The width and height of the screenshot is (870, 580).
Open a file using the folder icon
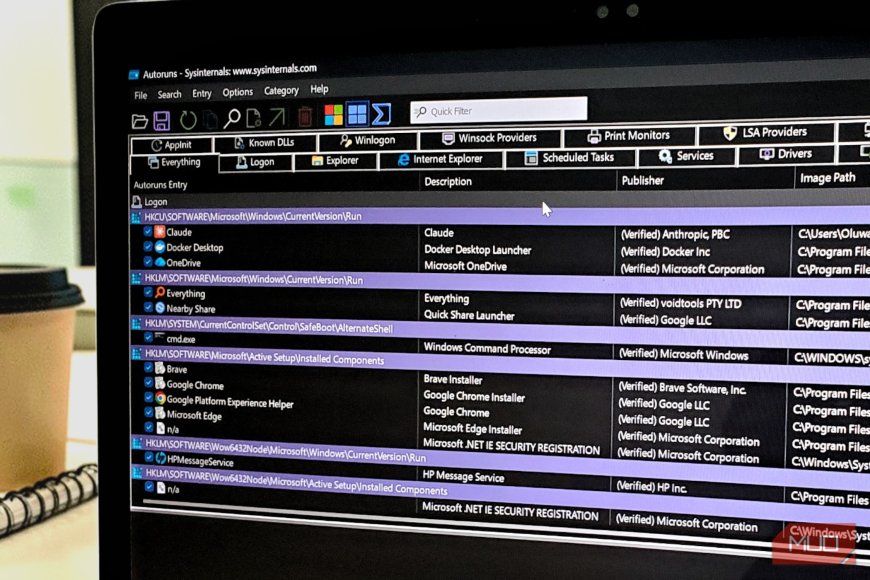(139, 112)
